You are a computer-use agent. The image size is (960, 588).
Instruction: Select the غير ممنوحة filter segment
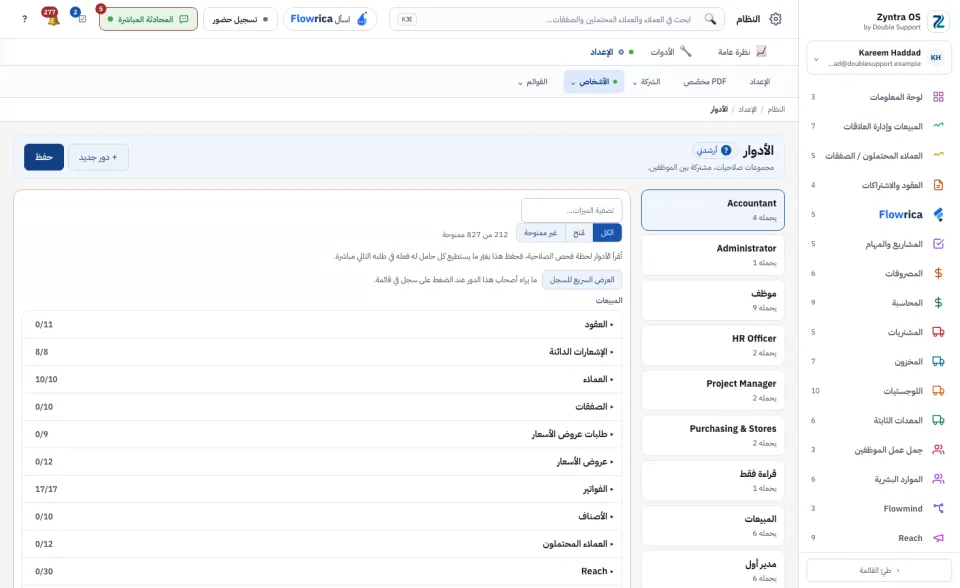click(x=541, y=233)
